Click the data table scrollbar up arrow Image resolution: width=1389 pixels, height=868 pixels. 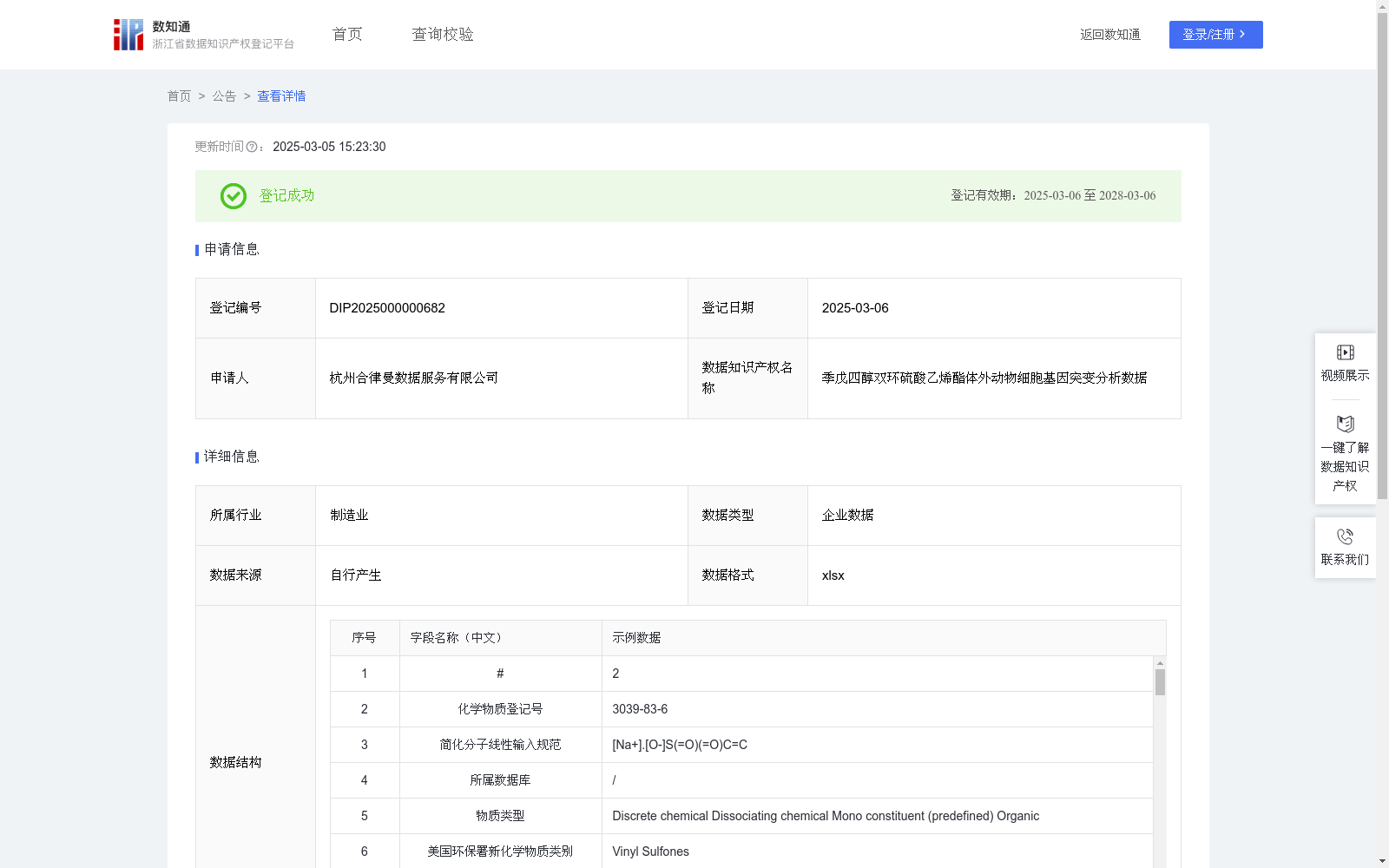(1160, 663)
